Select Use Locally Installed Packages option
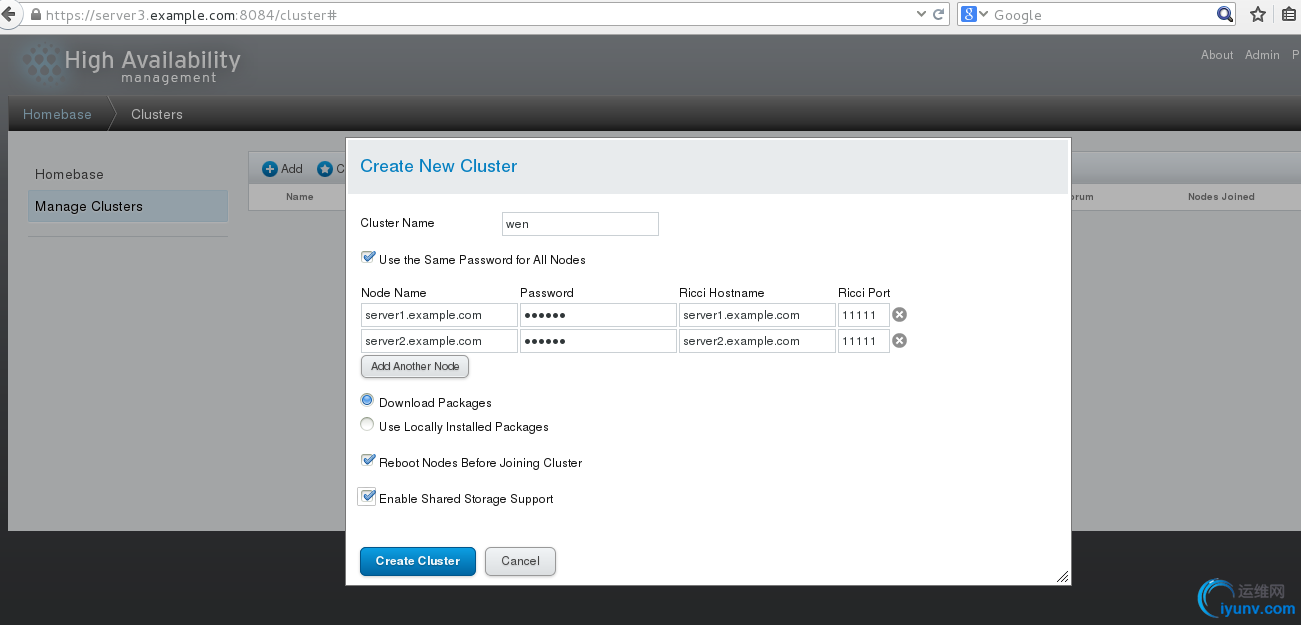The width and height of the screenshot is (1301, 625). [x=367, y=425]
